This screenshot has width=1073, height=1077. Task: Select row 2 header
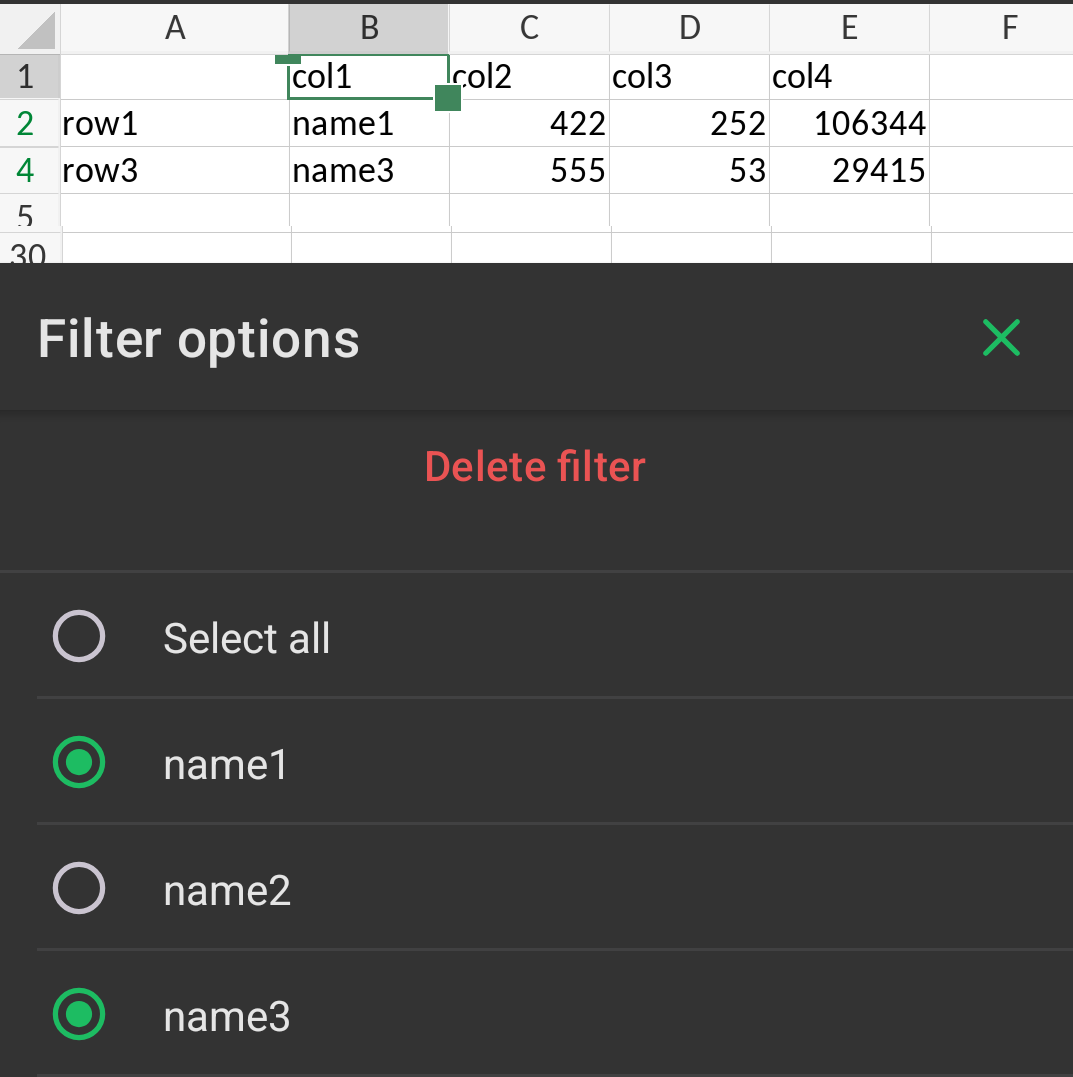(x=26, y=124)
